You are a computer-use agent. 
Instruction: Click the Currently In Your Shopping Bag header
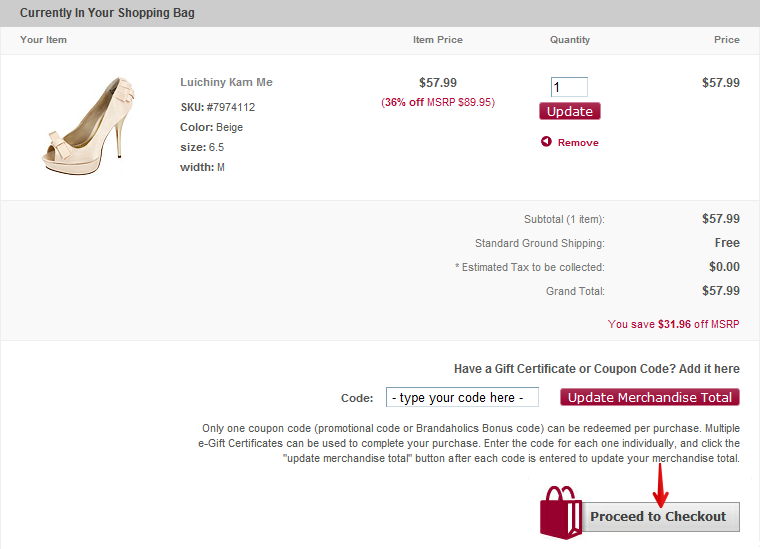[107, 13]
